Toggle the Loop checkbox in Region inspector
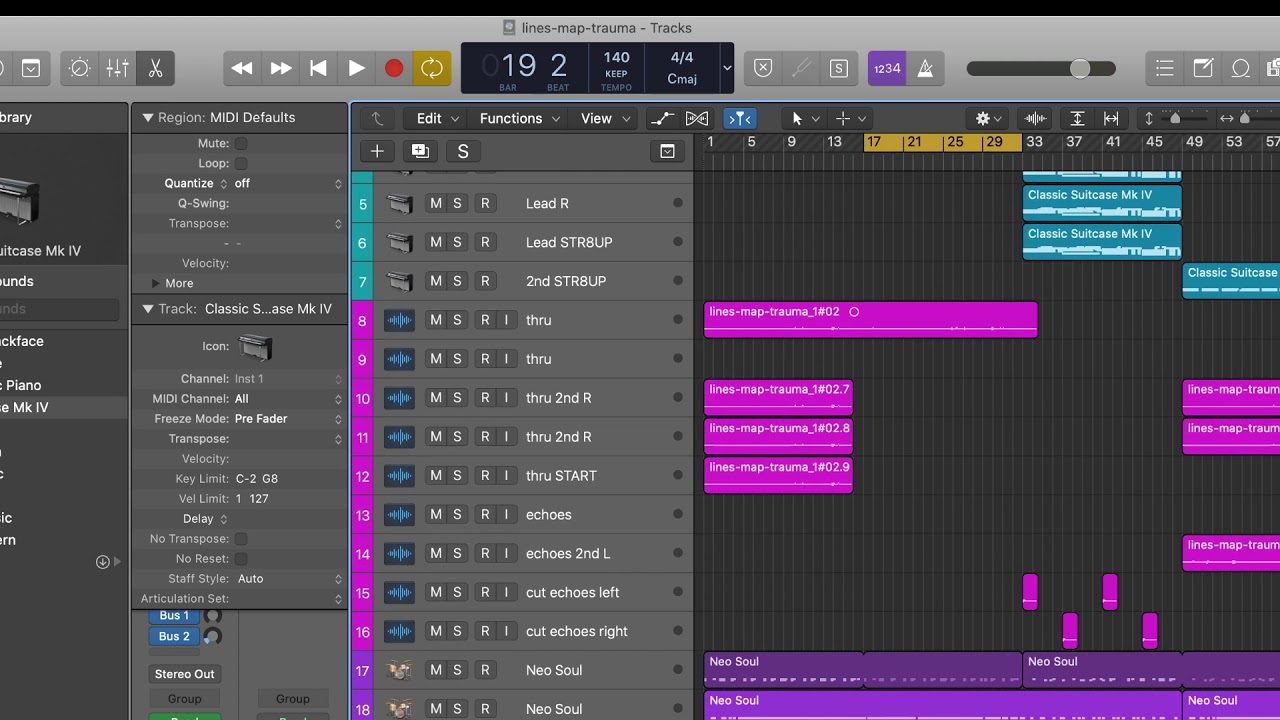This screenshot has width=1280, height=720. point(241,164)
